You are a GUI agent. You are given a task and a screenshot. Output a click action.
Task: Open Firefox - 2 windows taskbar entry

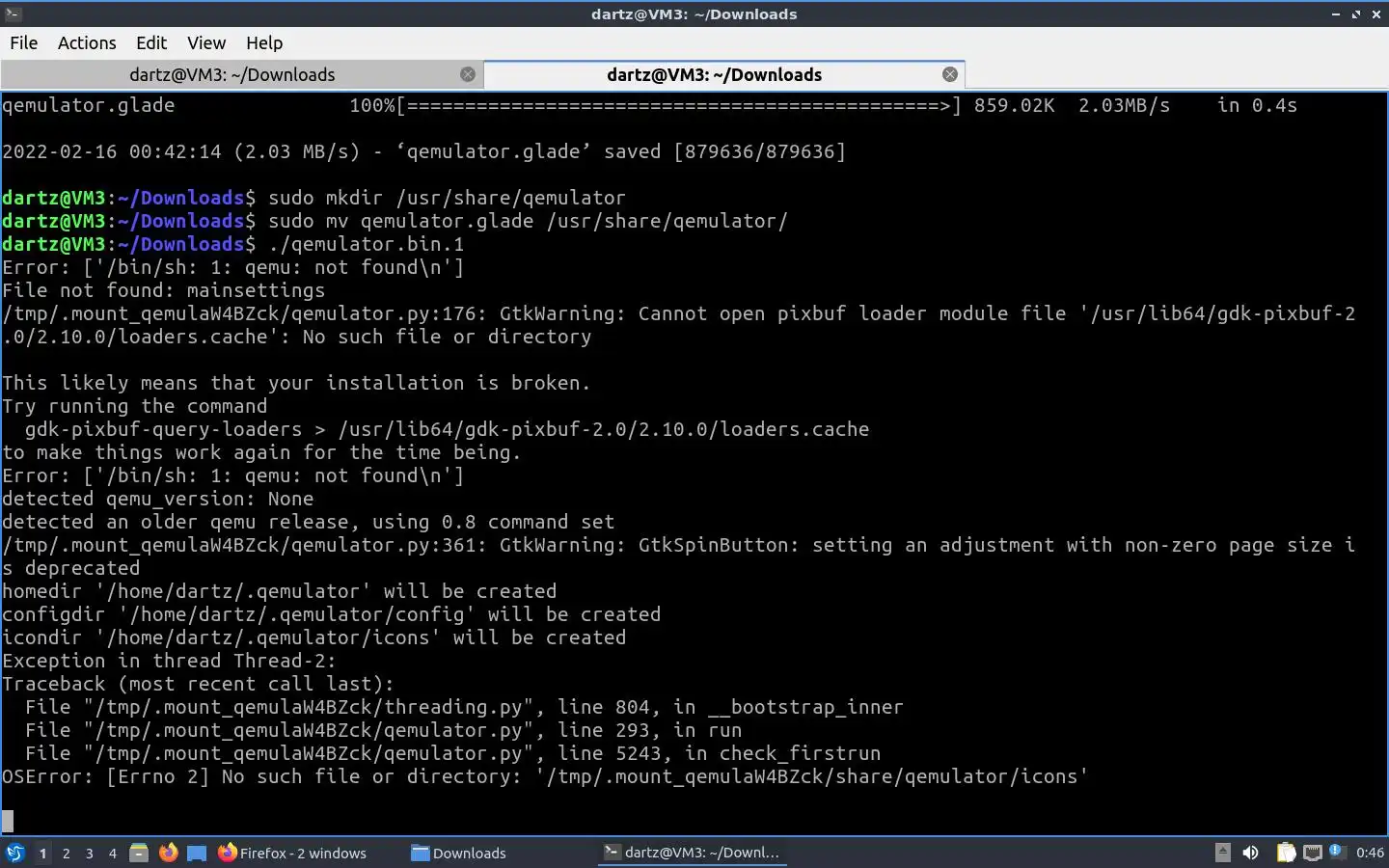pos(292,853)
